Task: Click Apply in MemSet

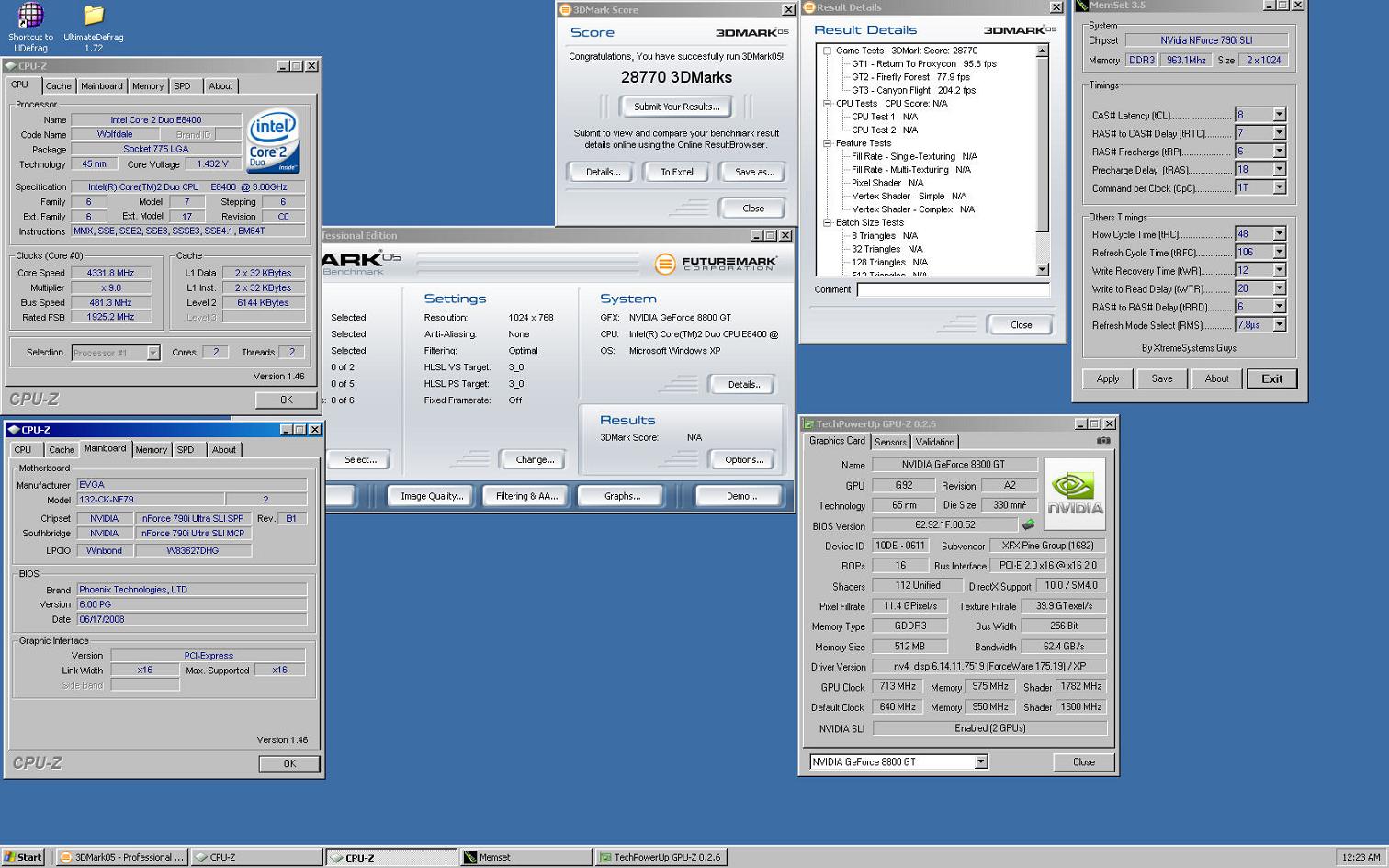Action: tap(1108, 378)
